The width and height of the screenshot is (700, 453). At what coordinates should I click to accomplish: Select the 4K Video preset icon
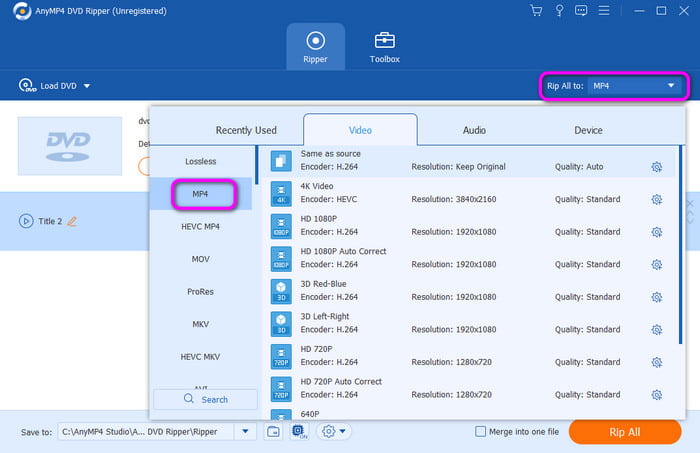281,193
